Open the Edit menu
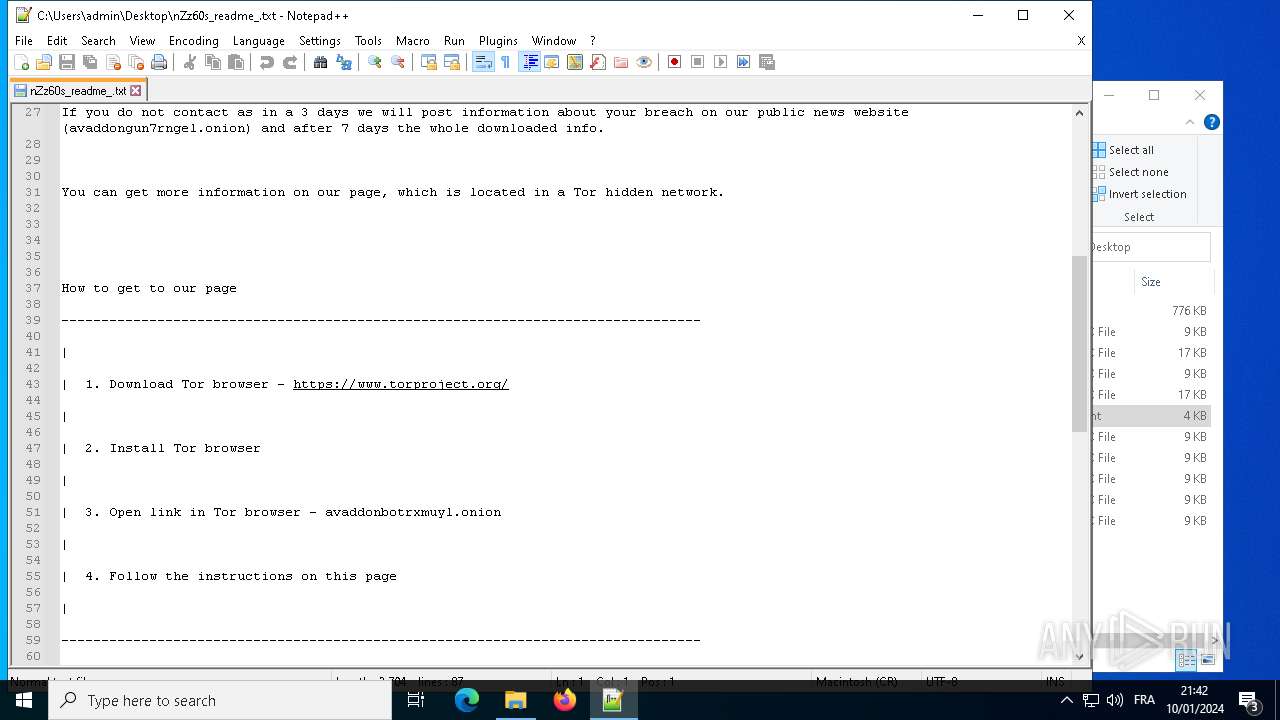The image size is (1280, 720). [57, 41]
